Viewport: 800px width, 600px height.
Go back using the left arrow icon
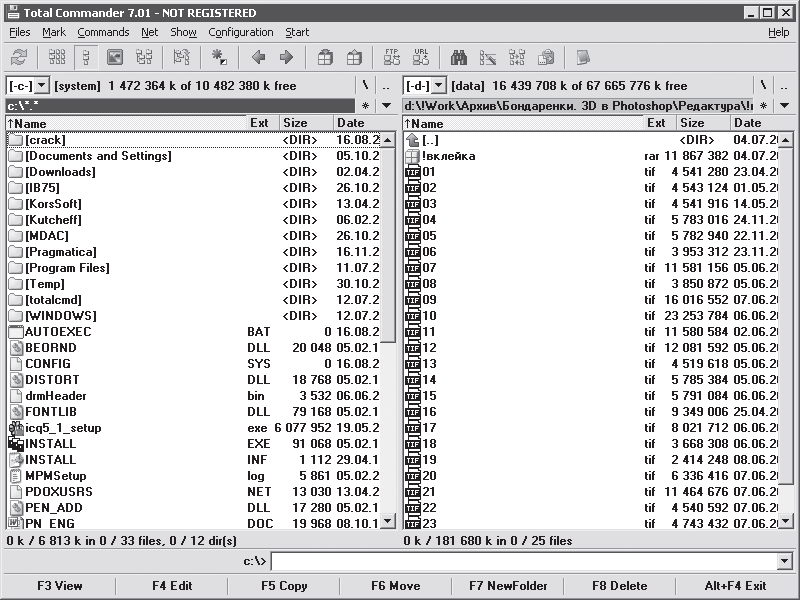point(258,58)
